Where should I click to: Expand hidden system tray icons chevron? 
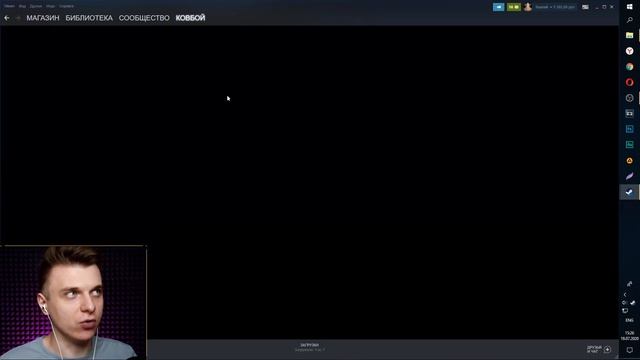pyautogui.click(x=625, y=294)
